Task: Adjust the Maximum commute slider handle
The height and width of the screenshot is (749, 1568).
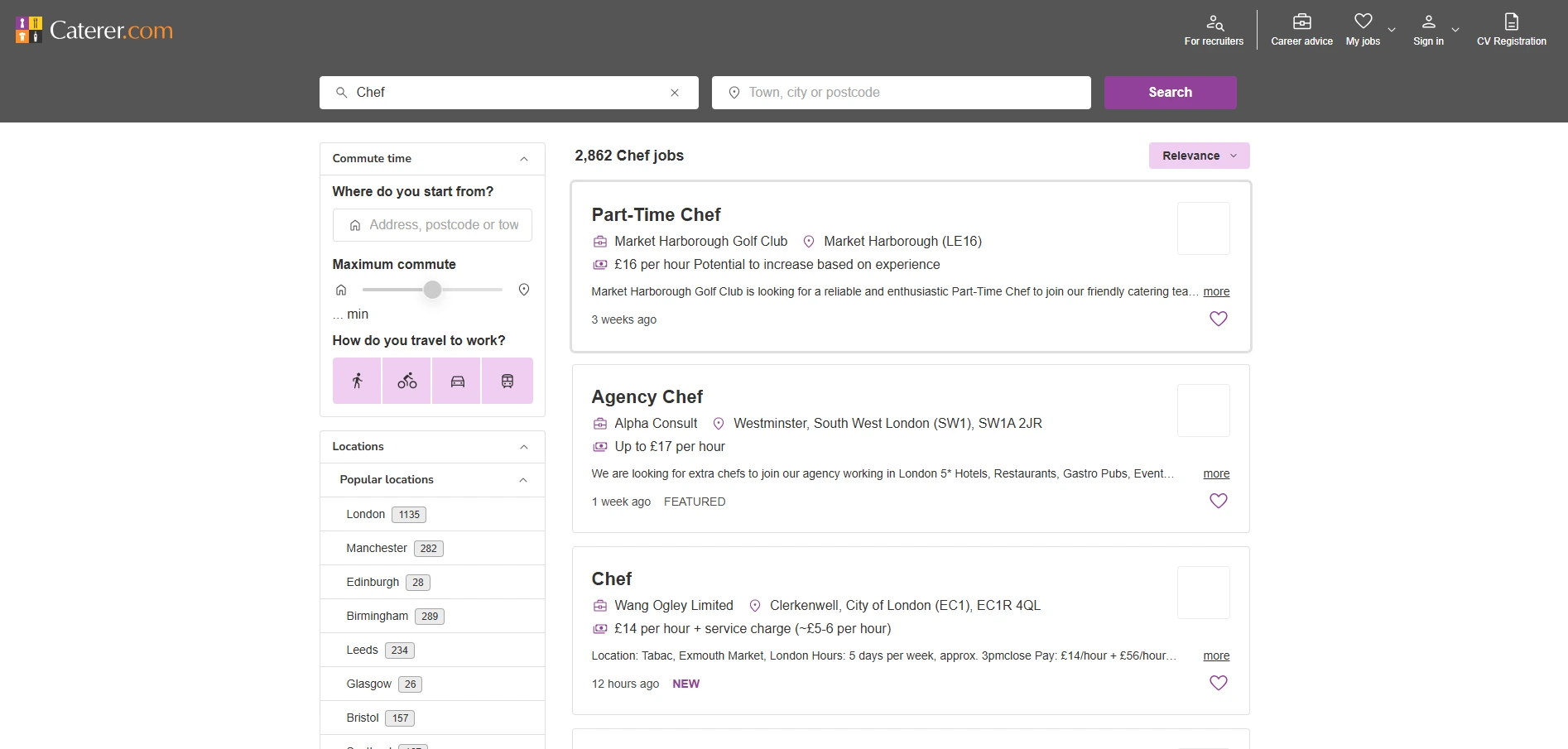Action: point(432,290)
